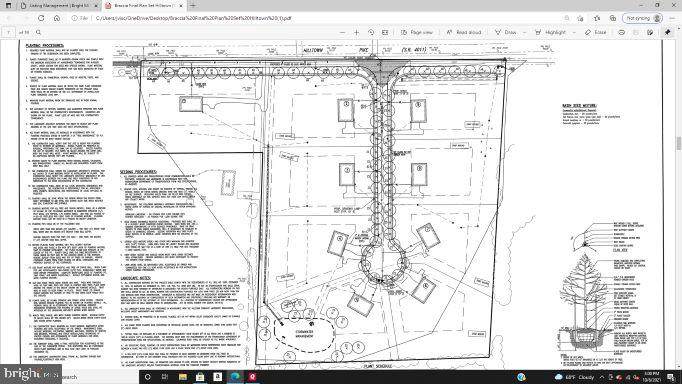682x384 pixels.
Task: Open File Explorer from the taskbar
Action: click(x=183, y=377)
